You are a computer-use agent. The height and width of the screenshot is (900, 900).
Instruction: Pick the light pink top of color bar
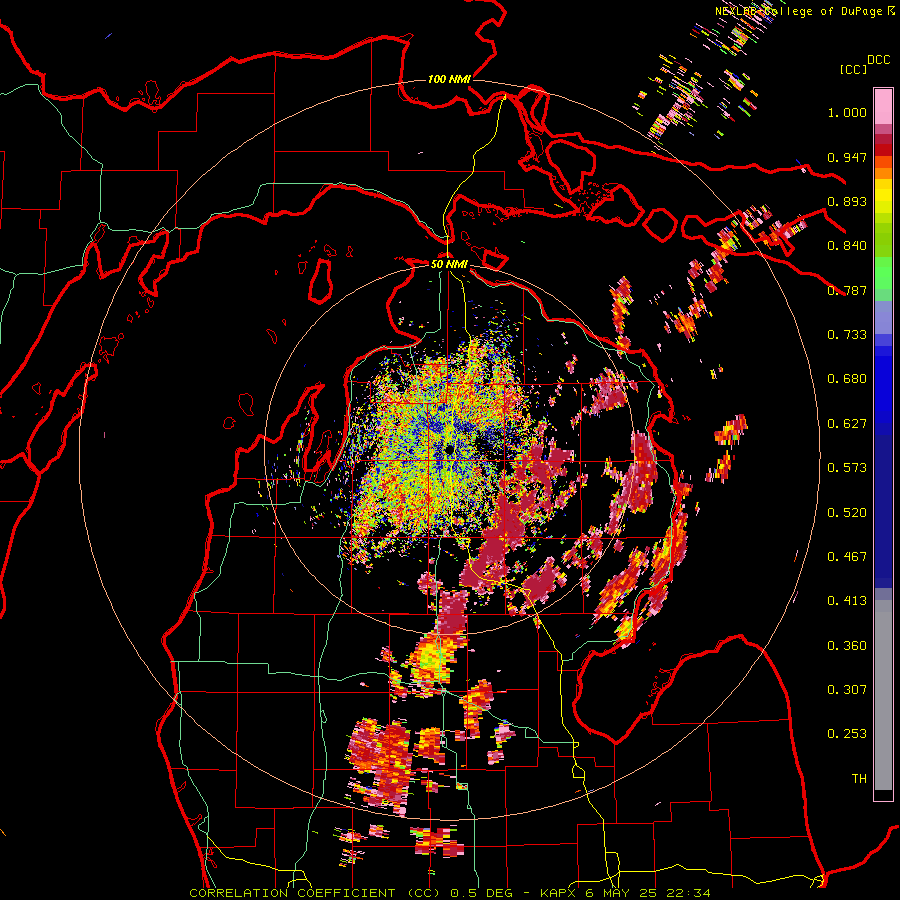click(x=883, y=106)
